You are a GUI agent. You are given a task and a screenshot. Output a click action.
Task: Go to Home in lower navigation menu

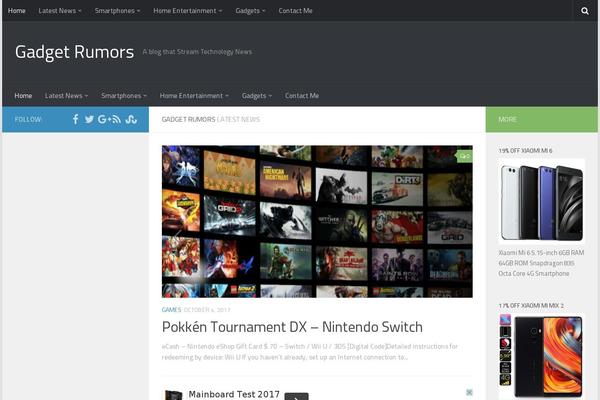point(23,96)
